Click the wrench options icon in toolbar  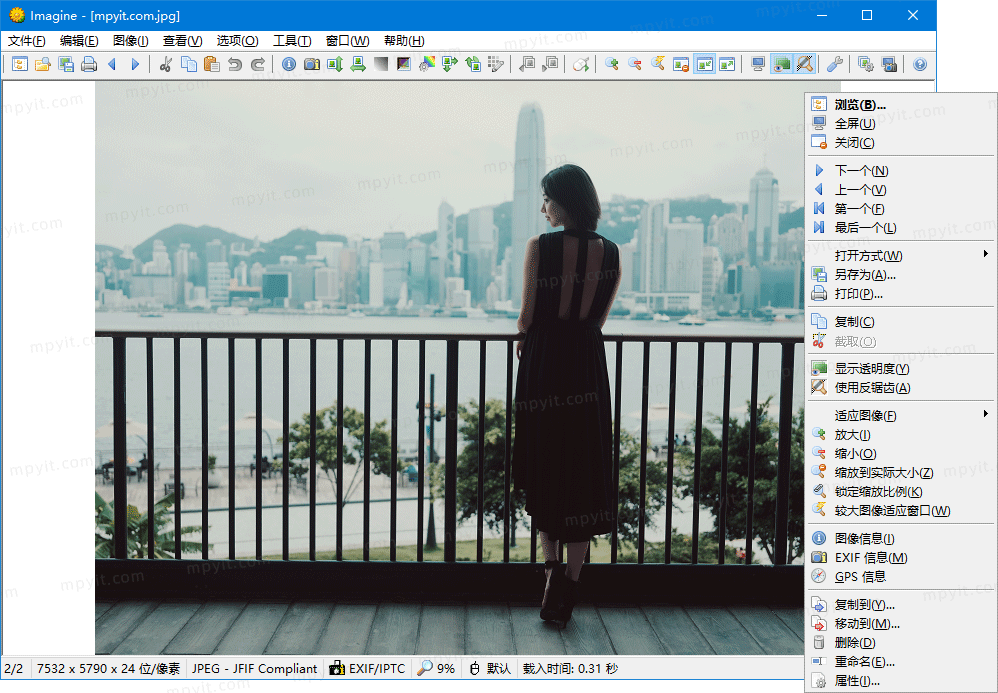pyautogui.click(x=834, y=64)
